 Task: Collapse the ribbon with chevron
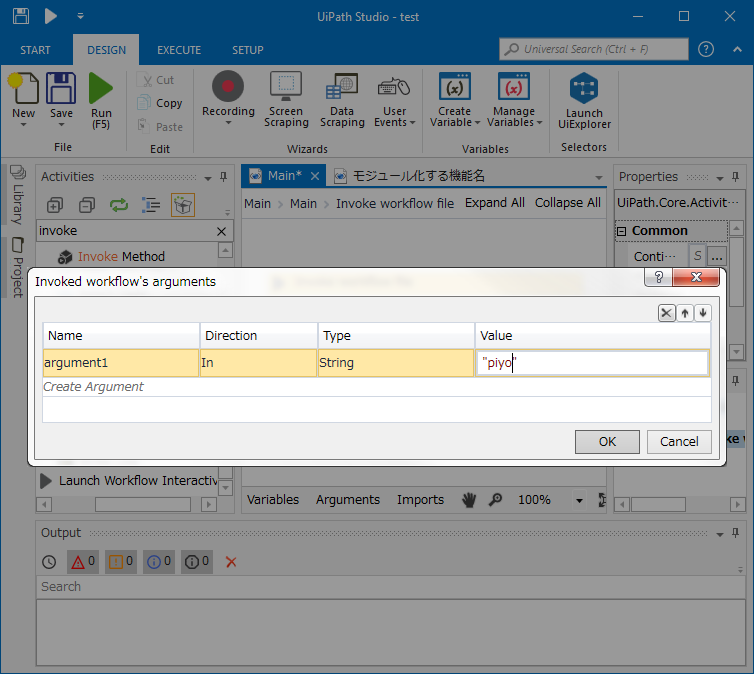pos(737,49)
